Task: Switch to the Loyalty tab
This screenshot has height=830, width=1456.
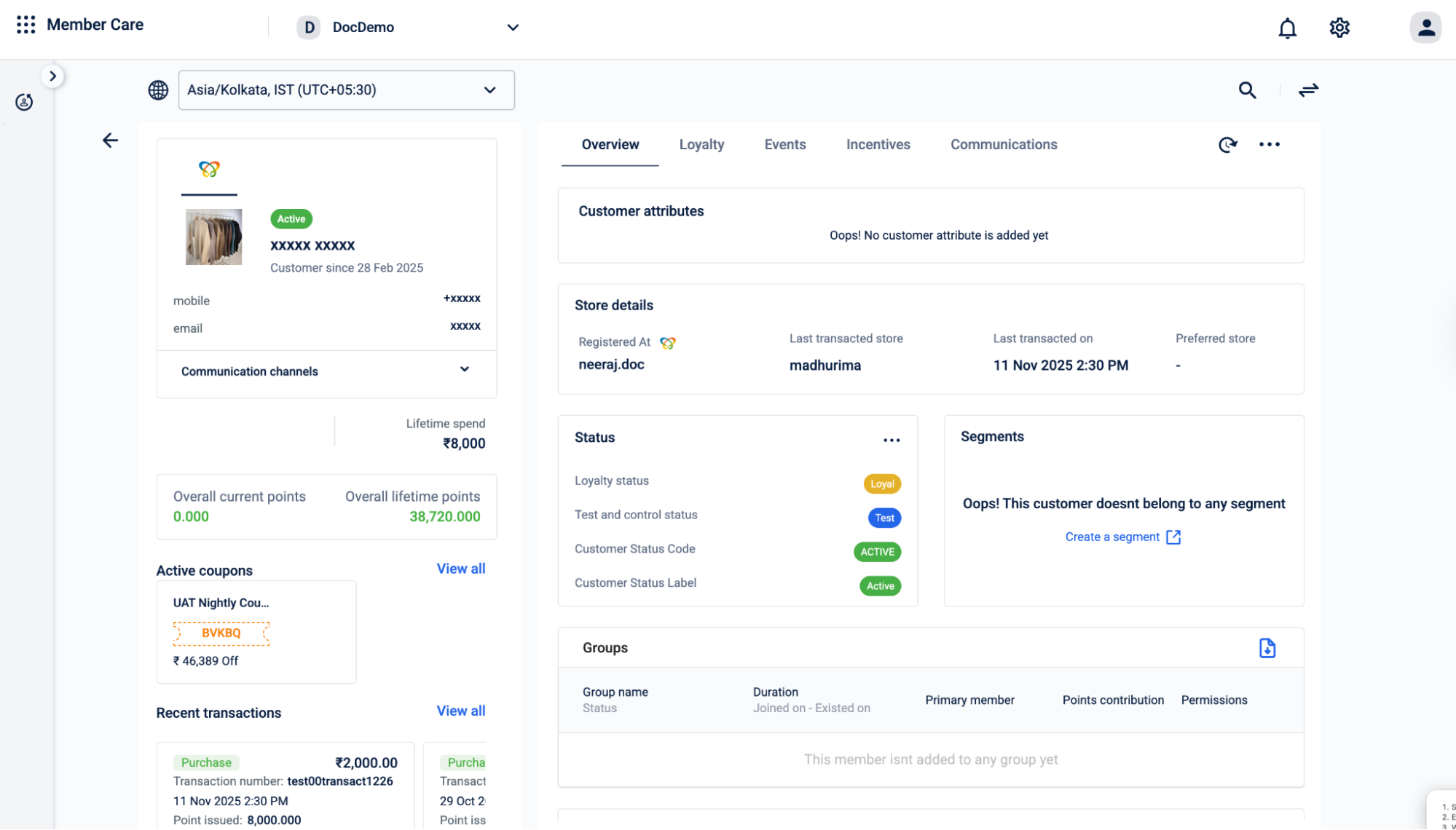Action: coord(701,145)
